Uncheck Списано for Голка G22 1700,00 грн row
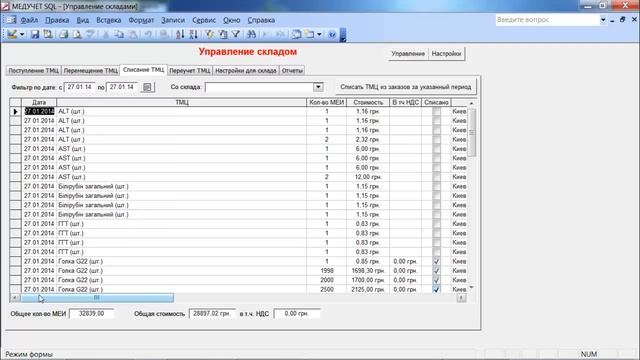 (x=436, y=280)
